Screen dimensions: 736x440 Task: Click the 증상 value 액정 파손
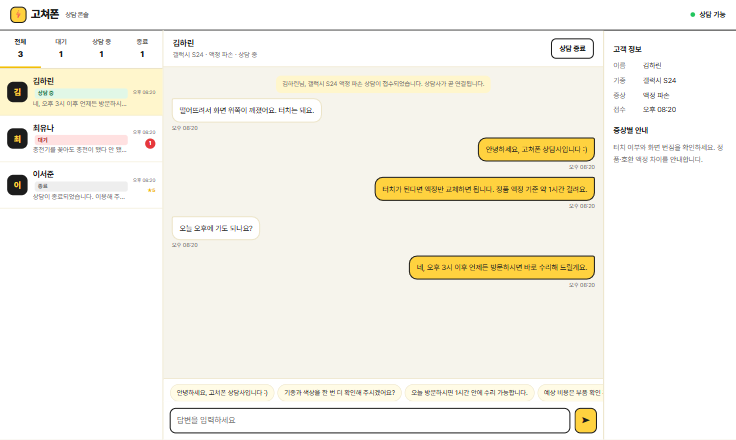tap(656, 95)
